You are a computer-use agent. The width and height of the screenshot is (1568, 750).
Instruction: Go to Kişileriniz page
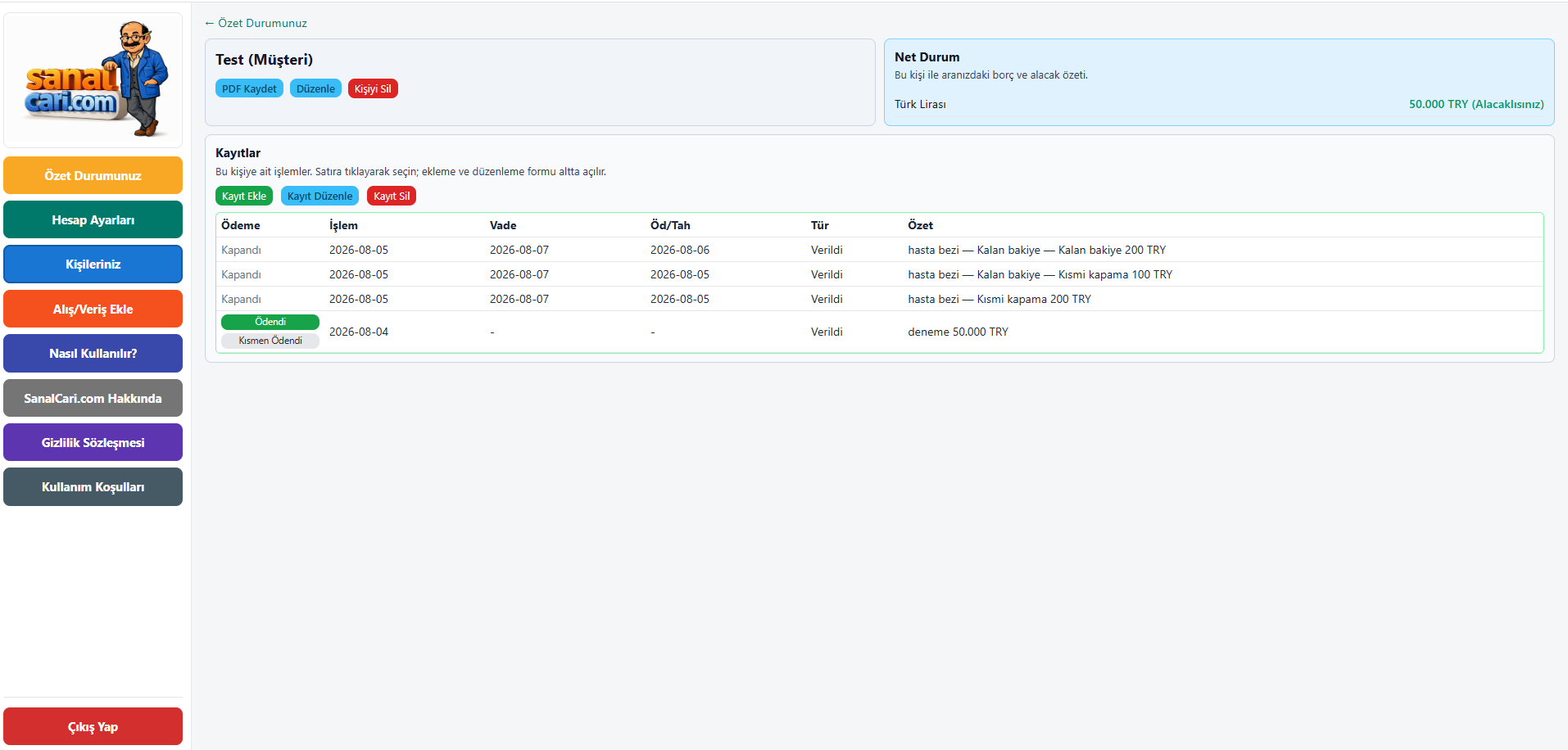pyautogui.click(x=93, y=264)
